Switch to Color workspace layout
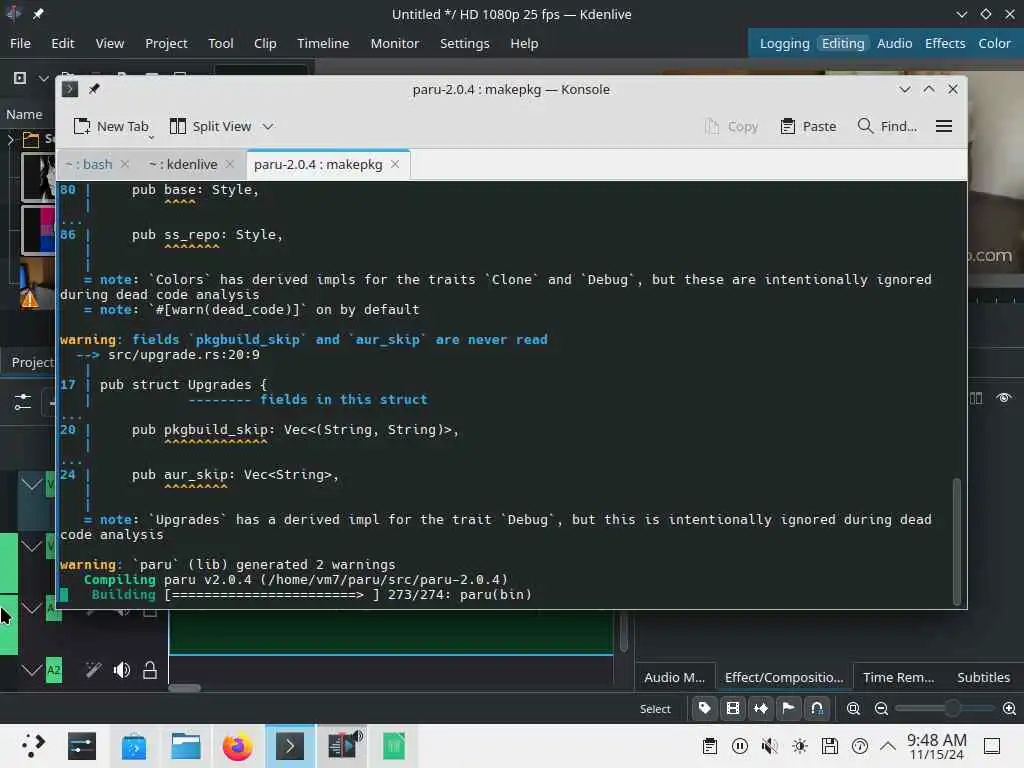 coord(994,43)
